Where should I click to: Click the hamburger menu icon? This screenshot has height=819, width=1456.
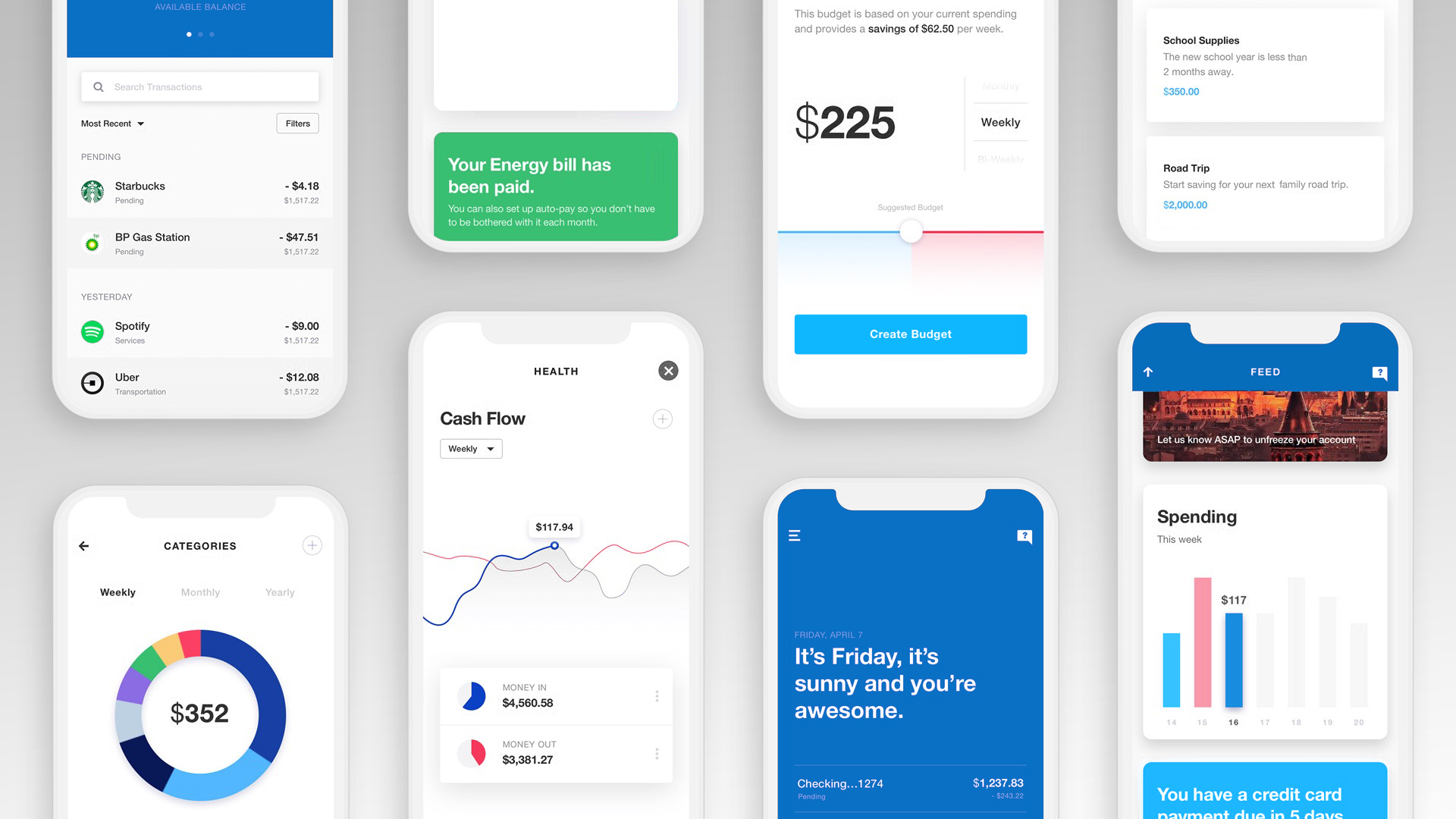click(x=795, y=535)
